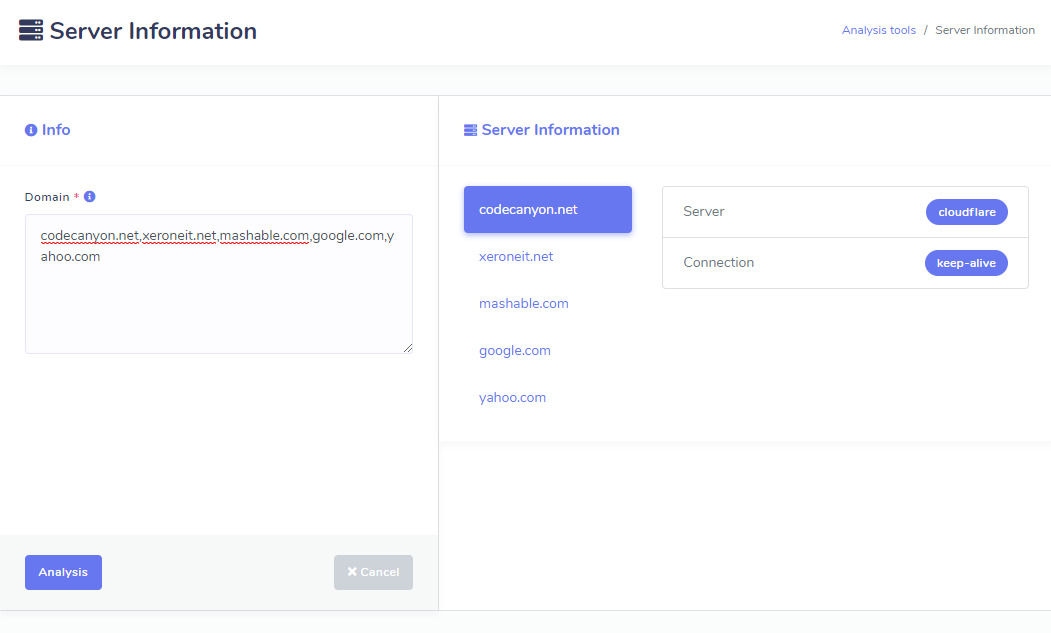The height and width of the screenshot is (633, 1051).
Task: Click the Server Information breadcrumb text
Action: (984, 30)
